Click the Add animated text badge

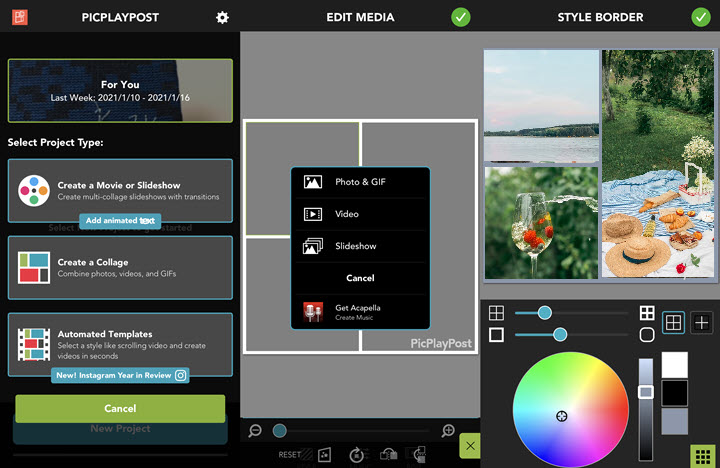(x=120, y=220)
